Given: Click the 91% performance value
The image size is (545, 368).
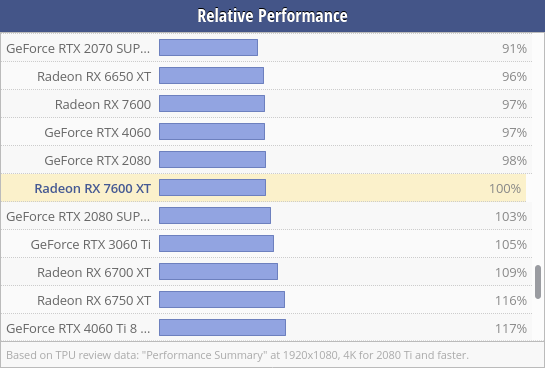Looking at the screenshot, I should 514,48.
